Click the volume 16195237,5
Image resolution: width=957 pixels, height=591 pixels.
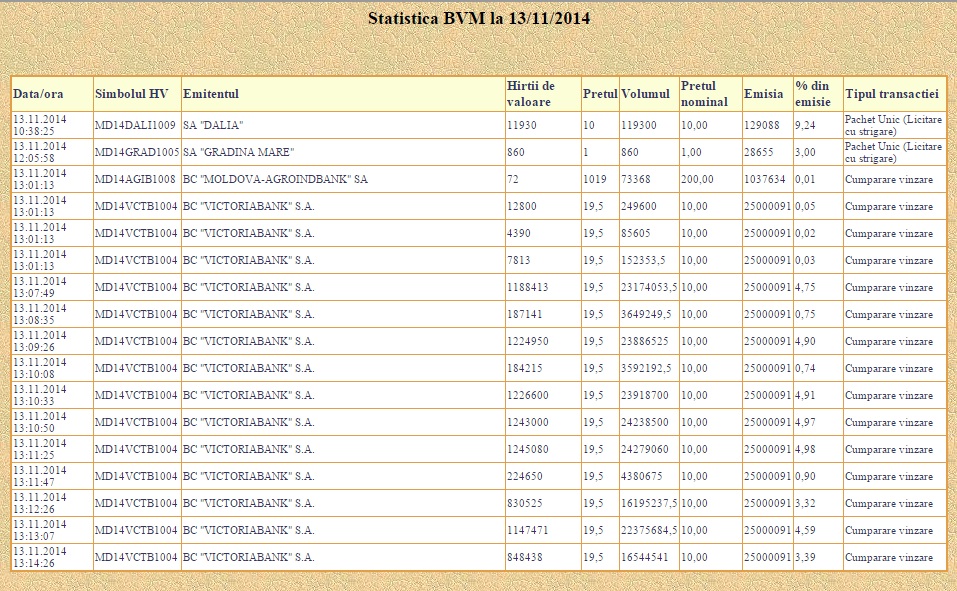click(649, 503)
